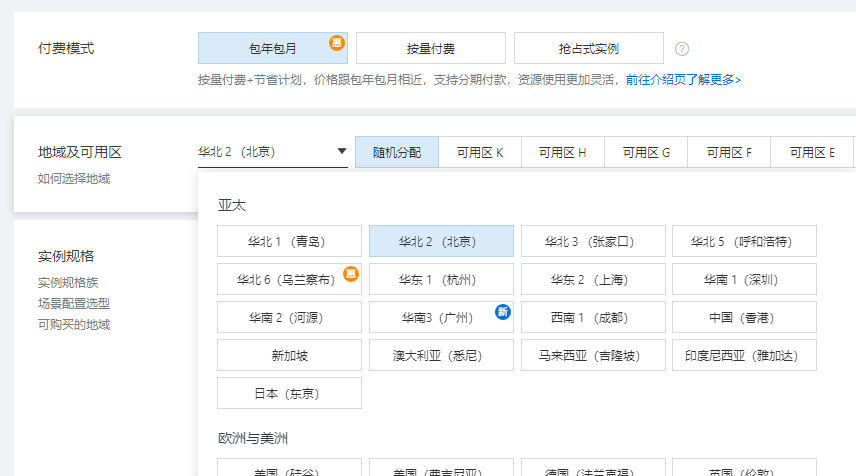The width and height of the screenshot is (856, 476).
Task: Choose region 华北 2 (北京)
Action: pyautogui.click(x=441, y=241)
